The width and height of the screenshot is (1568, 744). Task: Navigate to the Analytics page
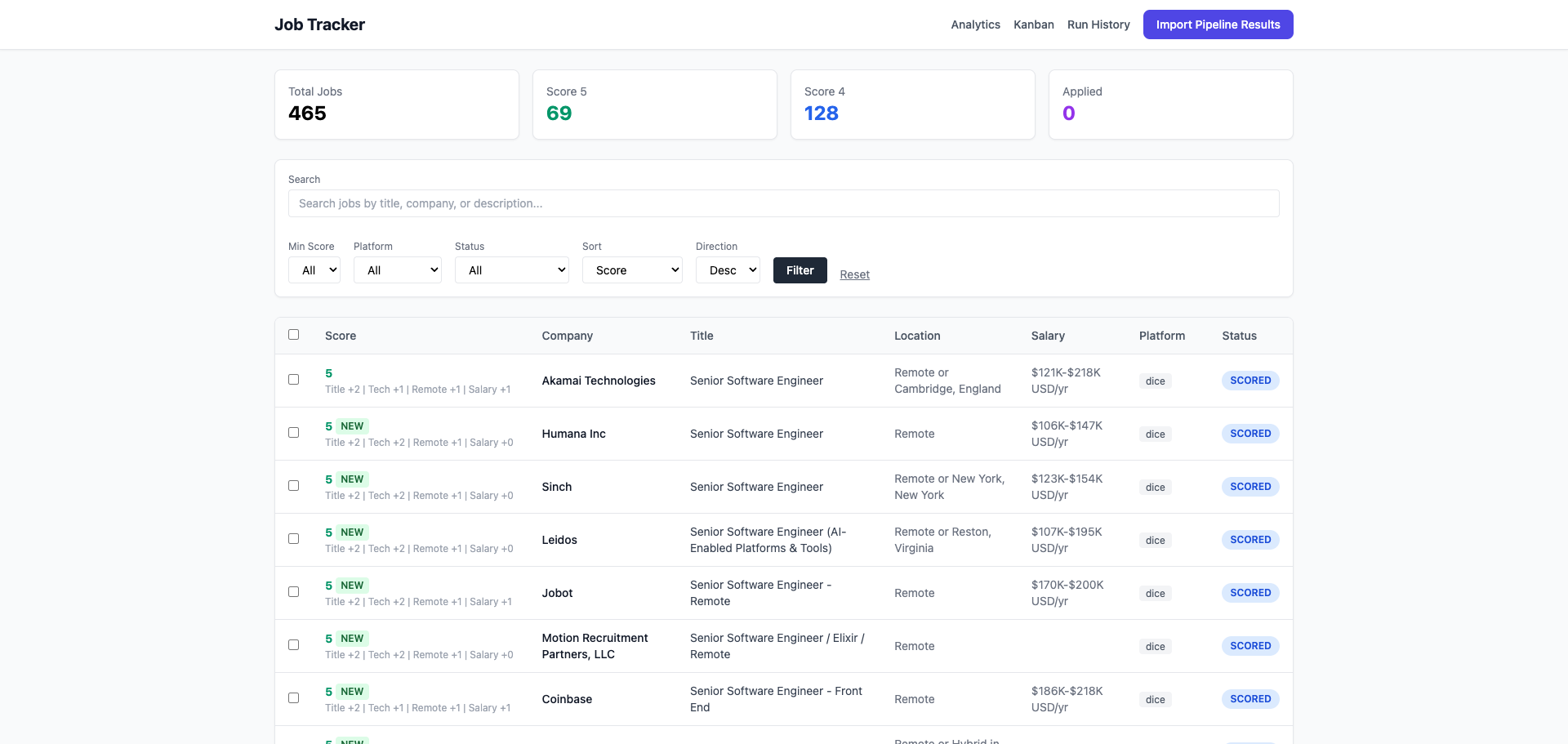(x=975, y=25)
